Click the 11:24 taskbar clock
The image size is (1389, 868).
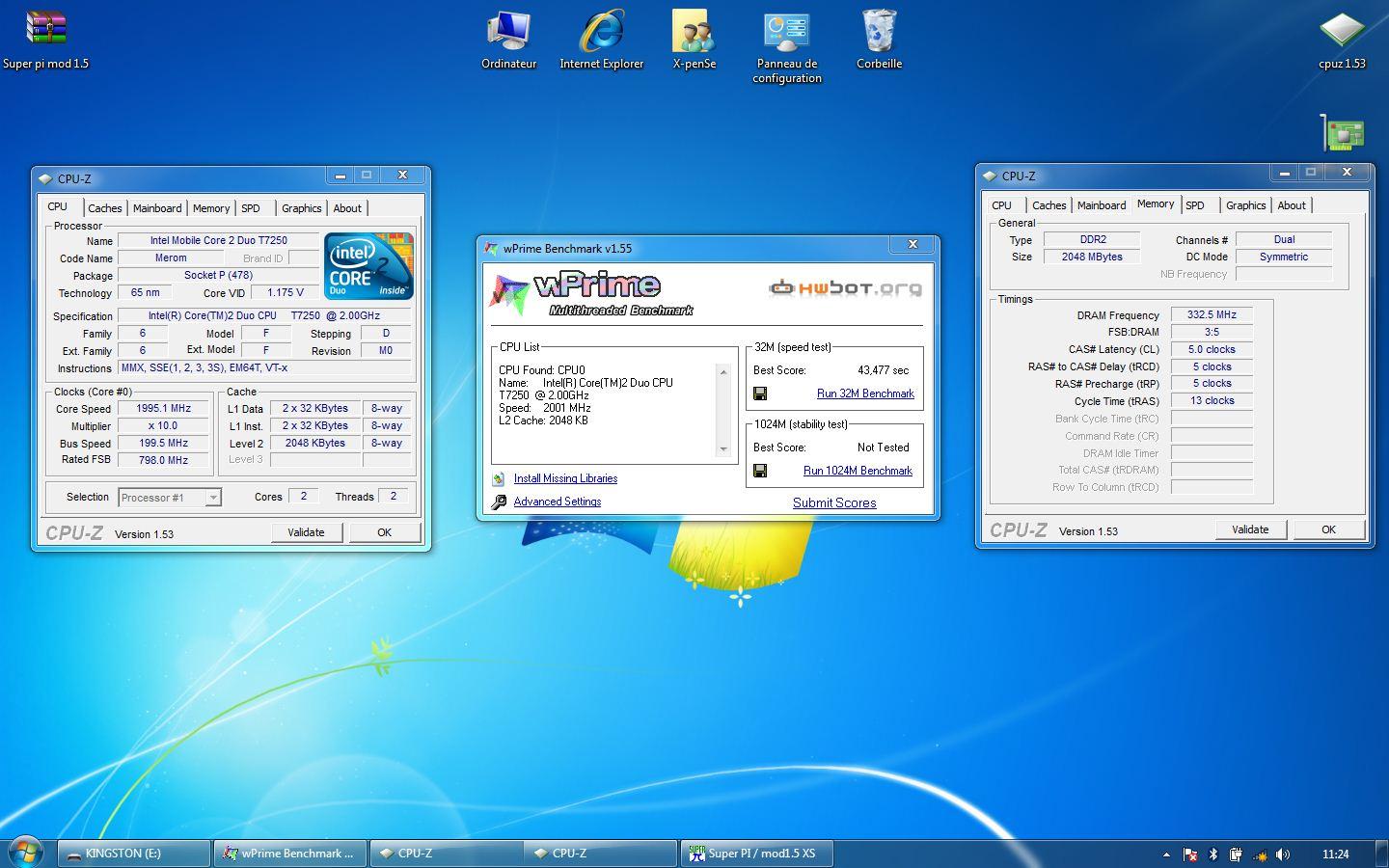click(1336, 854)
